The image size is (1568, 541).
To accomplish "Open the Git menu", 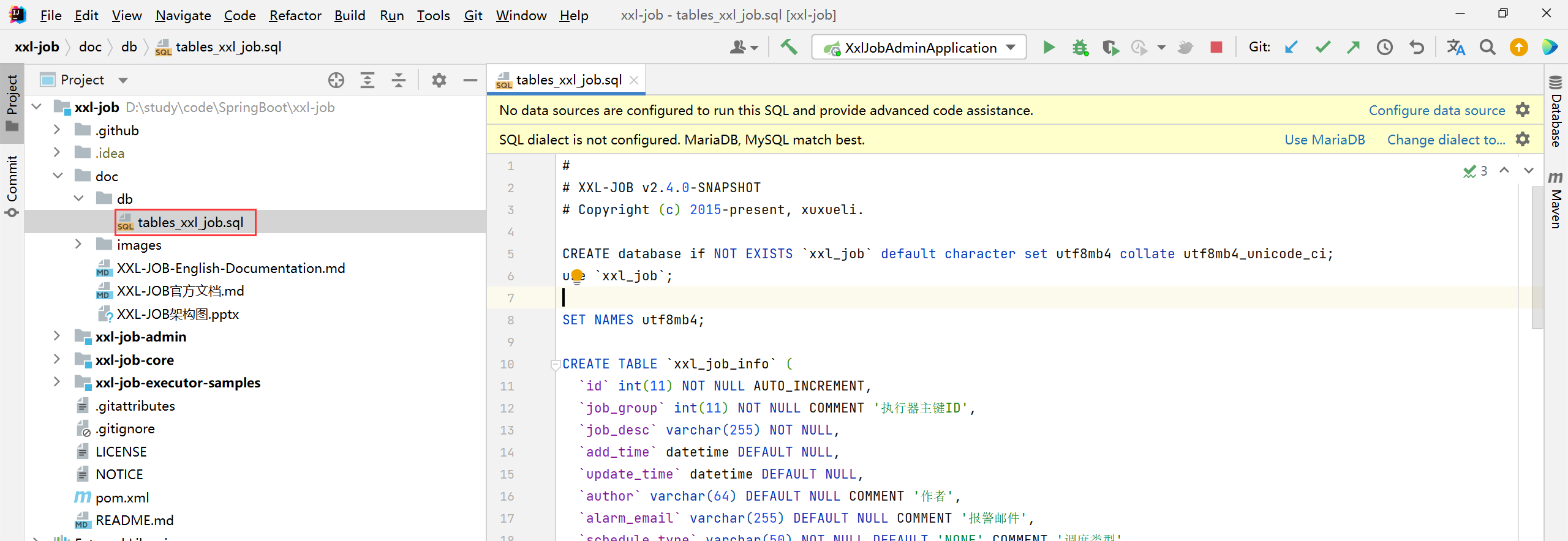I will [473, 15].
